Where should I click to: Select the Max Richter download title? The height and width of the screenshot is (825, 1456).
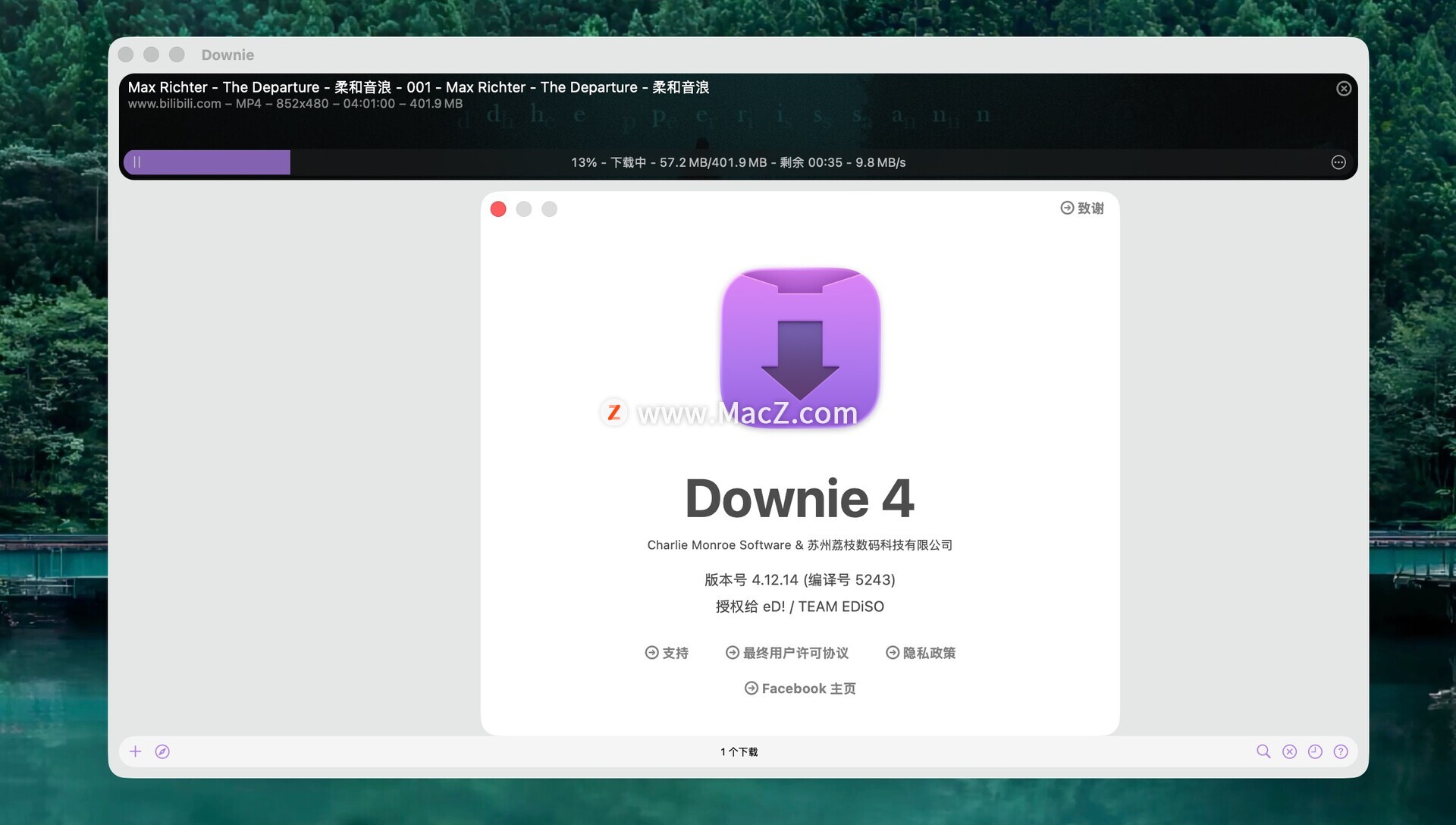pyautogui.click(x=419, y=87)
